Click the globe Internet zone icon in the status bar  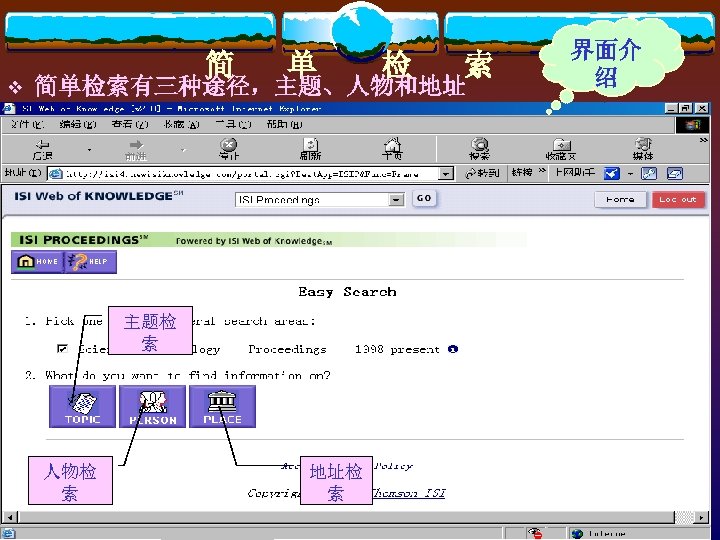pos(577,534)
